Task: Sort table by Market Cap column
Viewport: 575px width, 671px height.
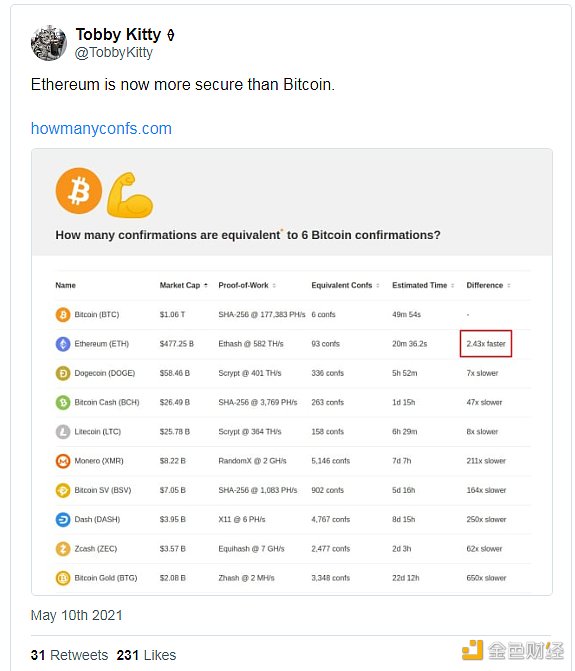Action: coord(184,285)
